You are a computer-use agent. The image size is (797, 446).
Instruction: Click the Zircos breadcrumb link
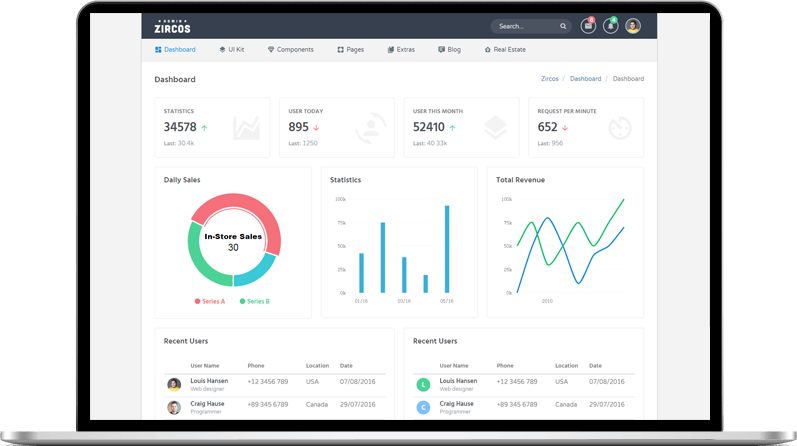point(550,78)
